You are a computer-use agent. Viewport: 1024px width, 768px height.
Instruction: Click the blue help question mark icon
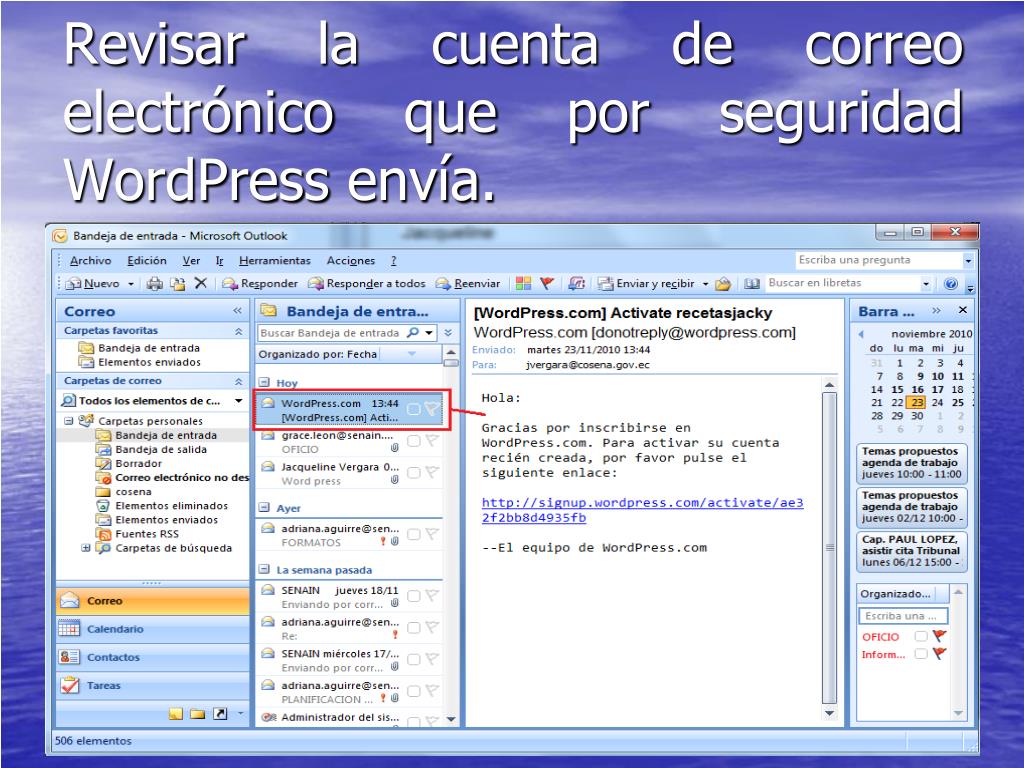pos(951,283)
